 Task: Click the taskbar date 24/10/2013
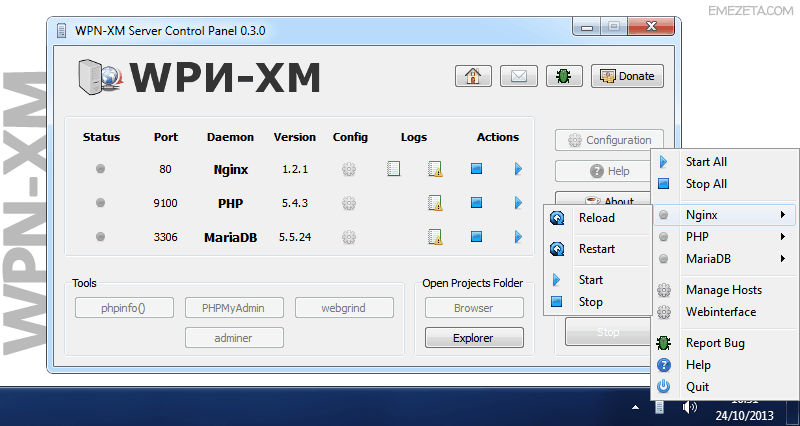pos(744,415)
